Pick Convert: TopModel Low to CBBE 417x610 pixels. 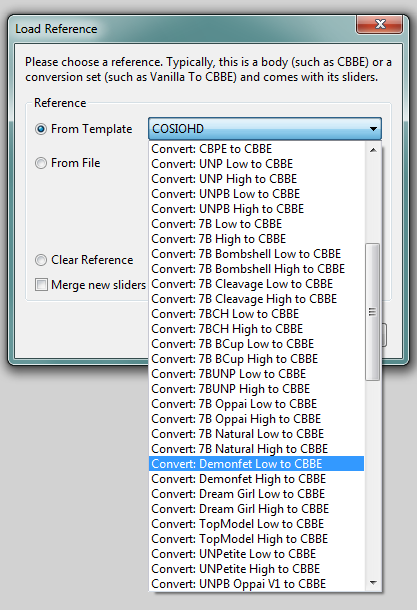[256, 524]
